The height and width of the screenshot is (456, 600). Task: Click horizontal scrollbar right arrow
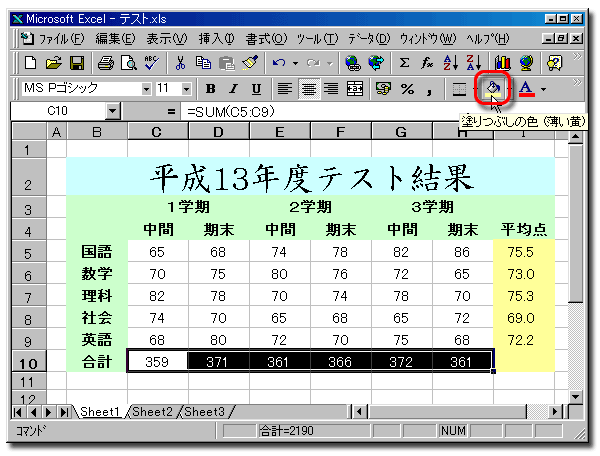pyautogui.click(x=555, y=412)
